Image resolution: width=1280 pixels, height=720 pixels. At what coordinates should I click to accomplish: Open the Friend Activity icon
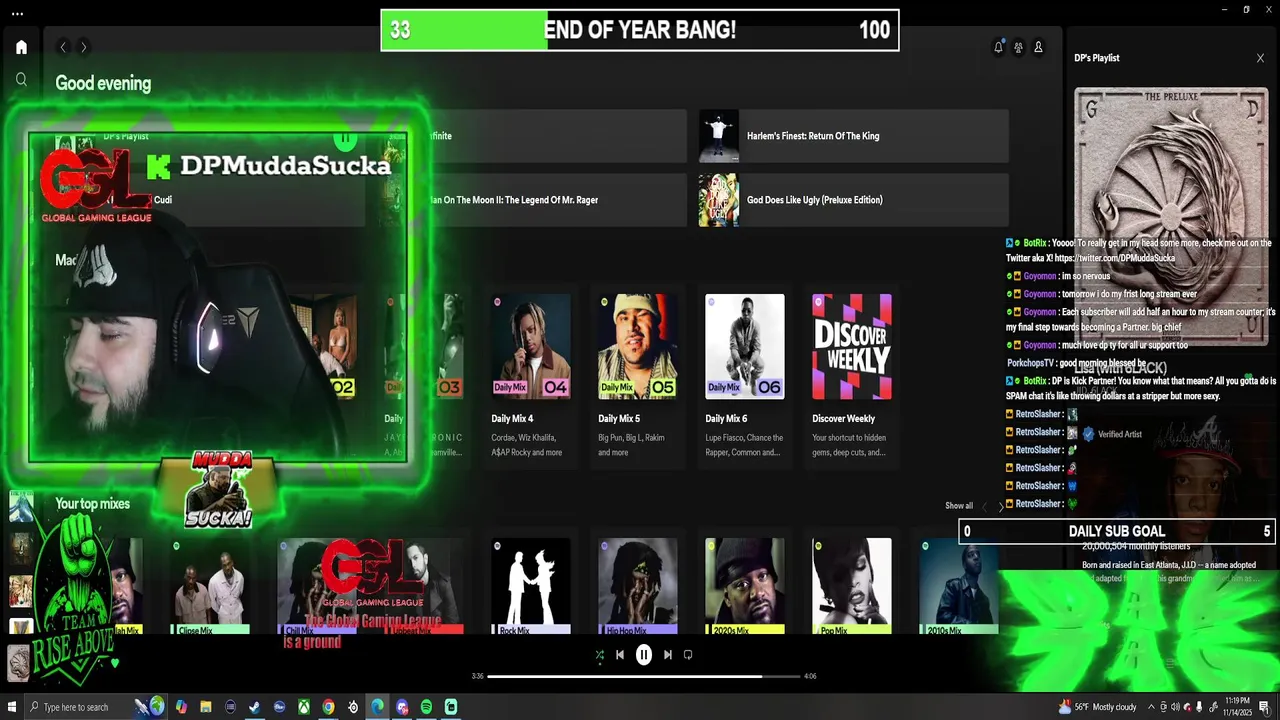point(1018,47)
